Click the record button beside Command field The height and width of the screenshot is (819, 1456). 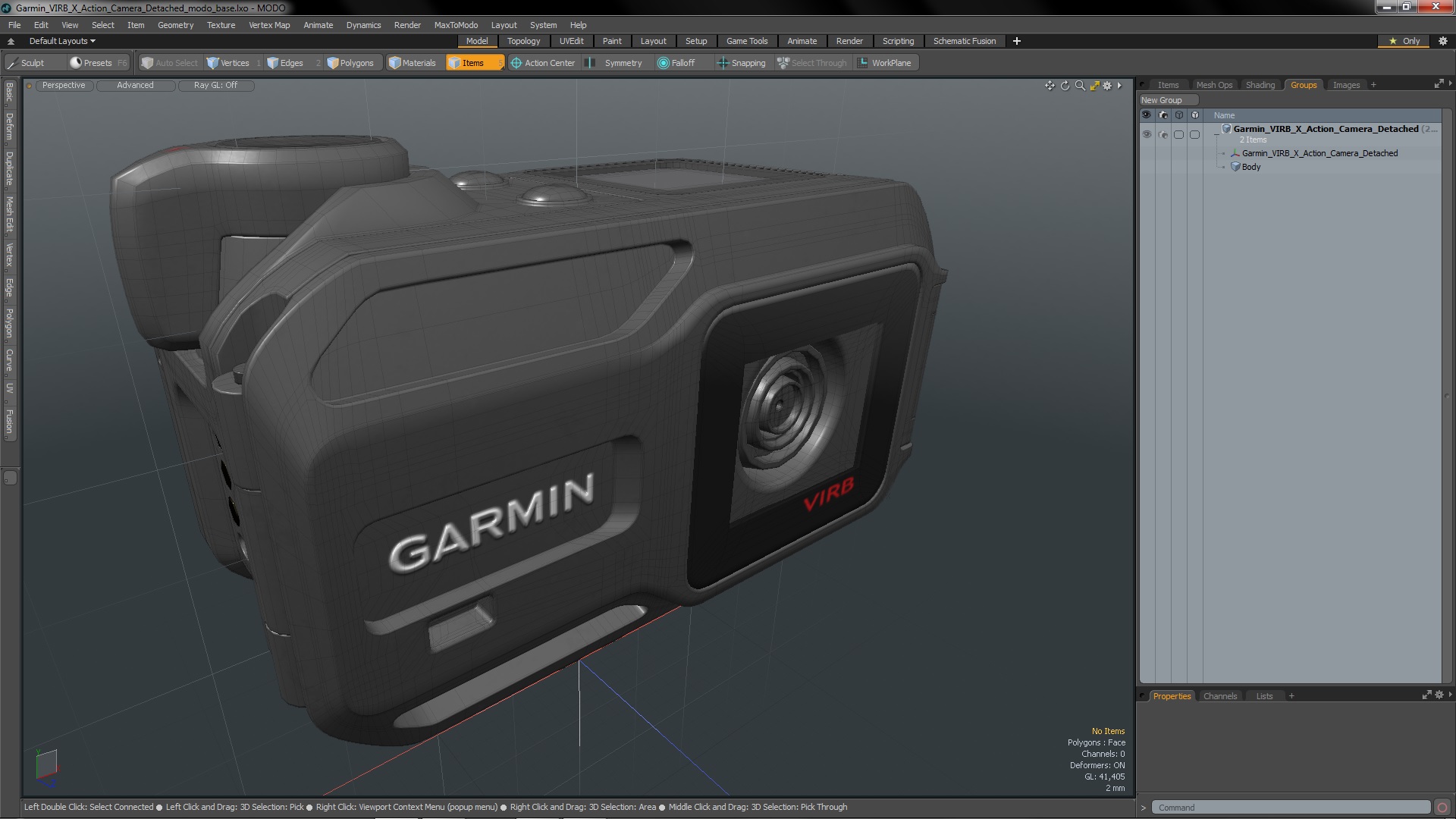coord(1442,808)
